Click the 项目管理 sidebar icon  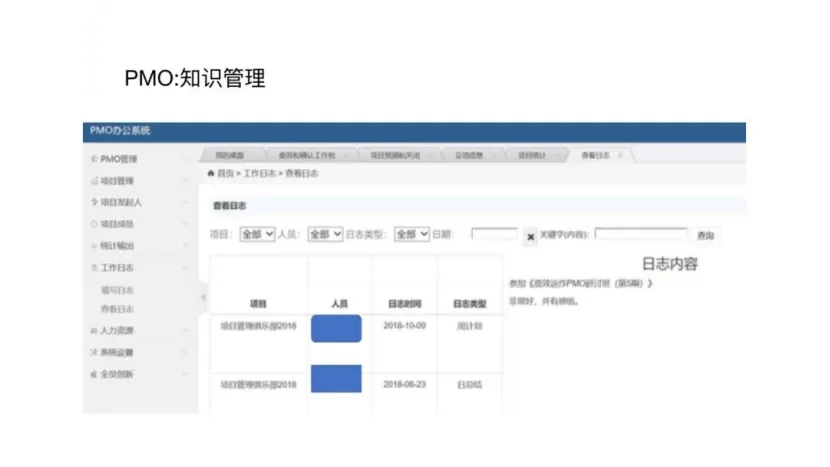94,181
